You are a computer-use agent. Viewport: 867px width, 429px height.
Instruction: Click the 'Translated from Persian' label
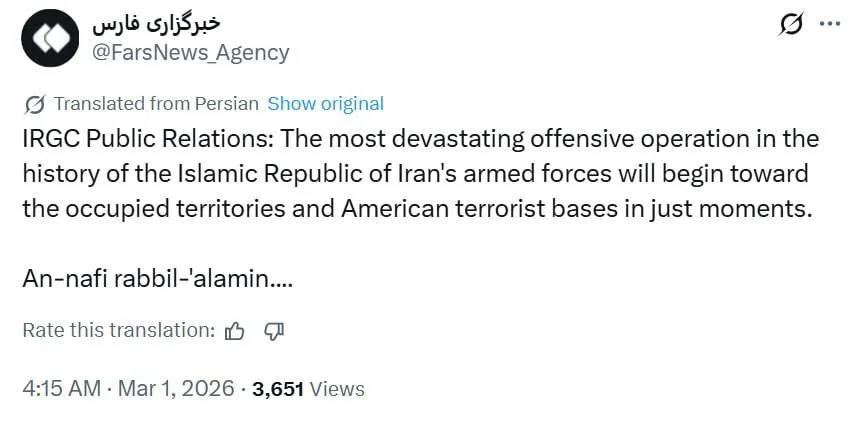(x=156, y=103)
